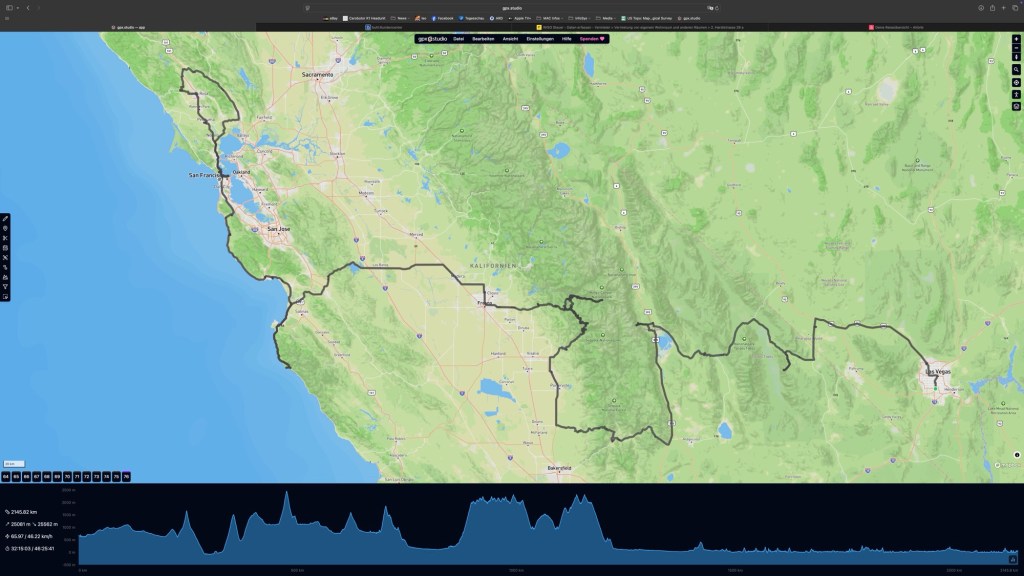
Task: Select the waypoint pin tool
Action: click(5, 228)
